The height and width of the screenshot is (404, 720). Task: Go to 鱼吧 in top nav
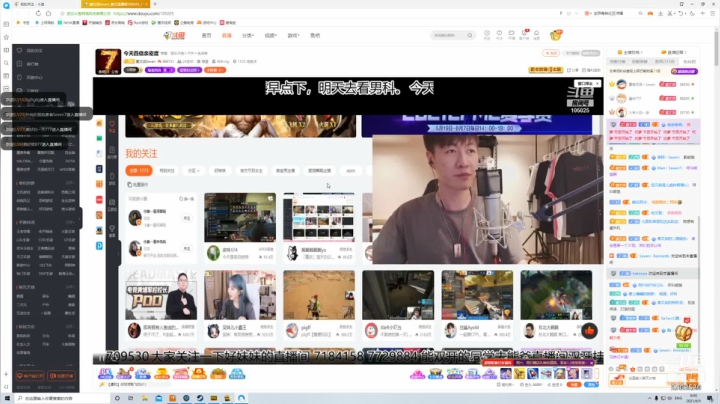[315, 35]
